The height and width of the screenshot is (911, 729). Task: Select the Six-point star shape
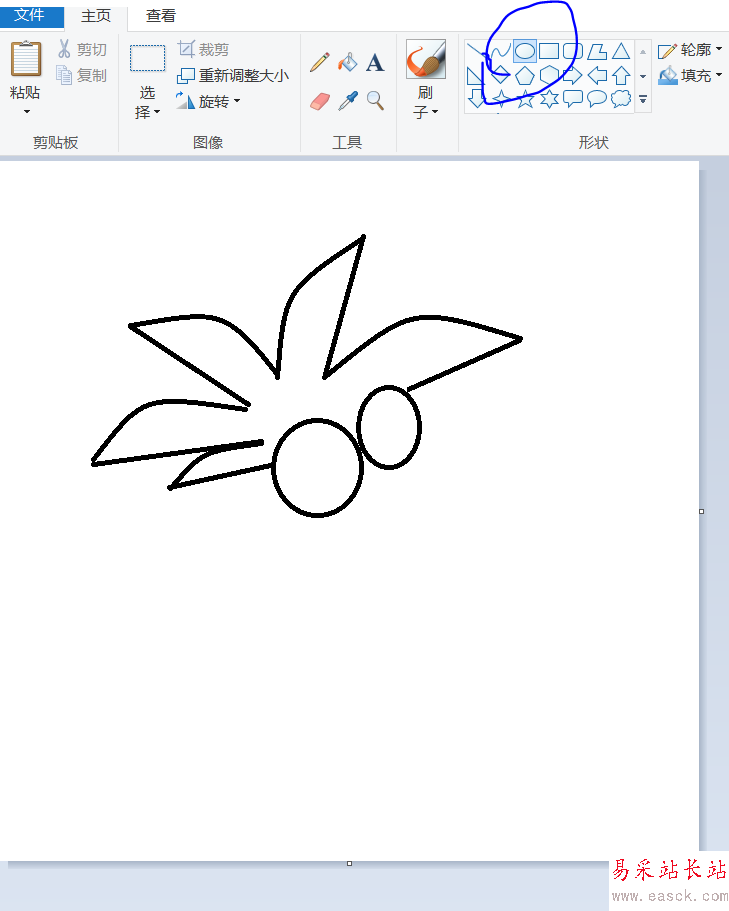(549, 99)
